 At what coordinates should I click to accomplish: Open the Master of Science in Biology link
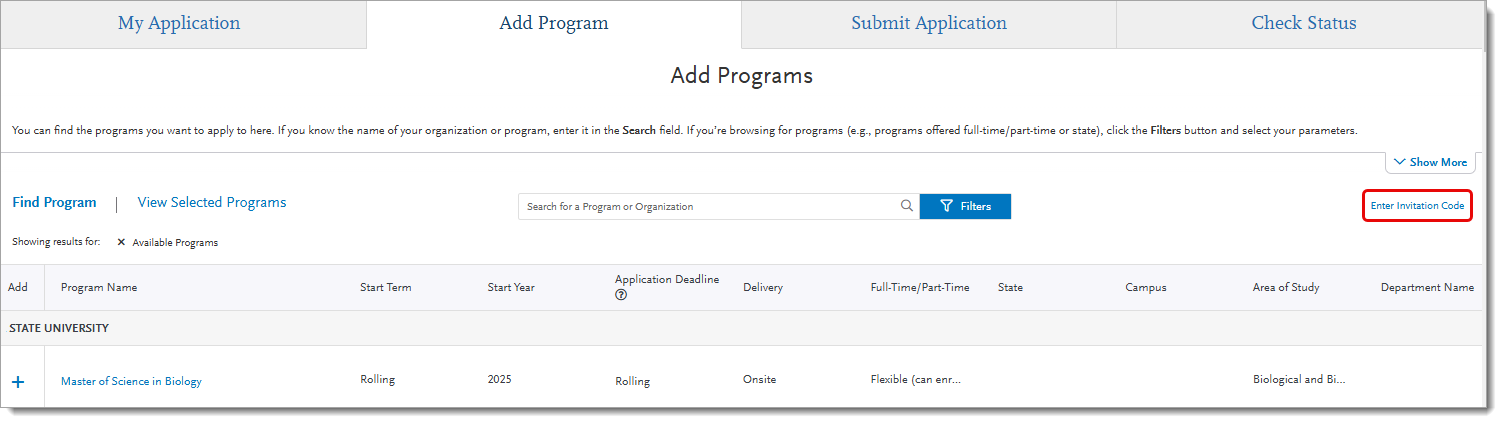131,381
